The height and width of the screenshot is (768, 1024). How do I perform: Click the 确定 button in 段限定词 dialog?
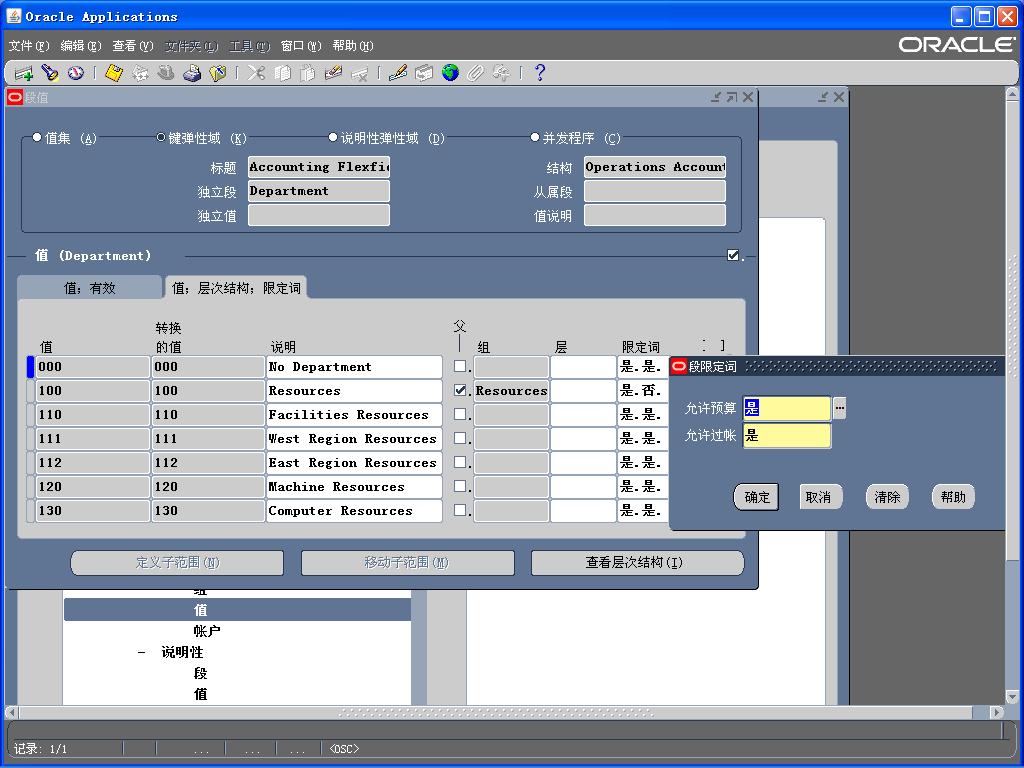(x=757, y=497)
